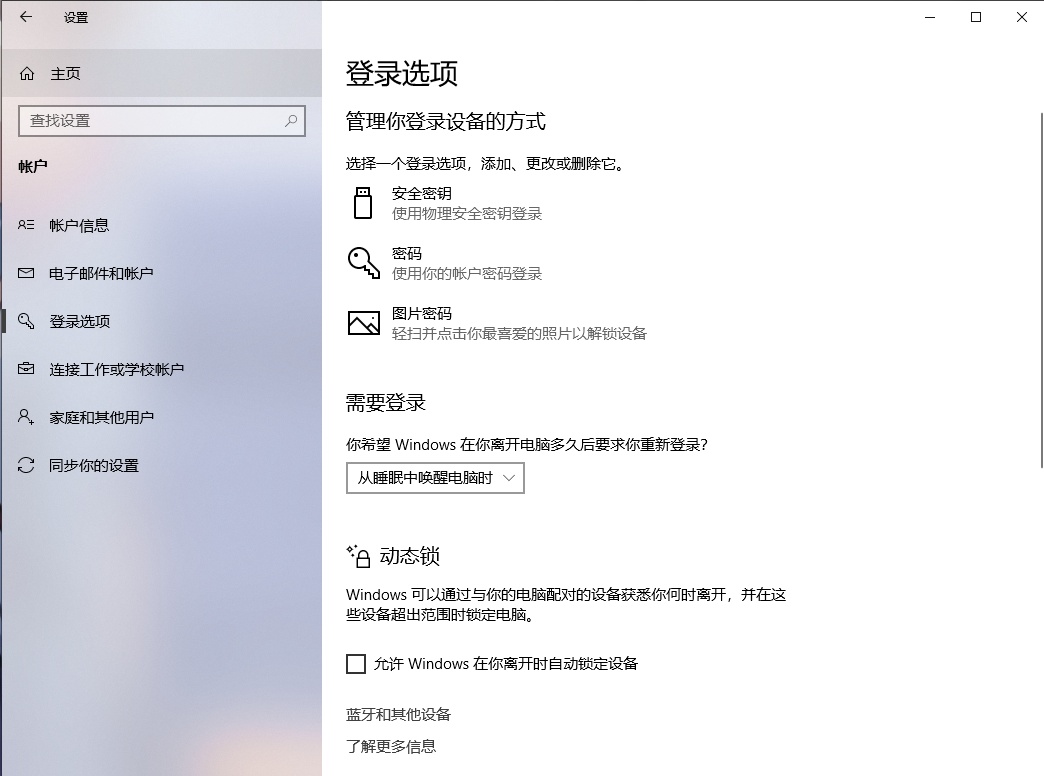The image size is (1044, 776).
Task: Click the 查找设置 search field
Action: 162,121
